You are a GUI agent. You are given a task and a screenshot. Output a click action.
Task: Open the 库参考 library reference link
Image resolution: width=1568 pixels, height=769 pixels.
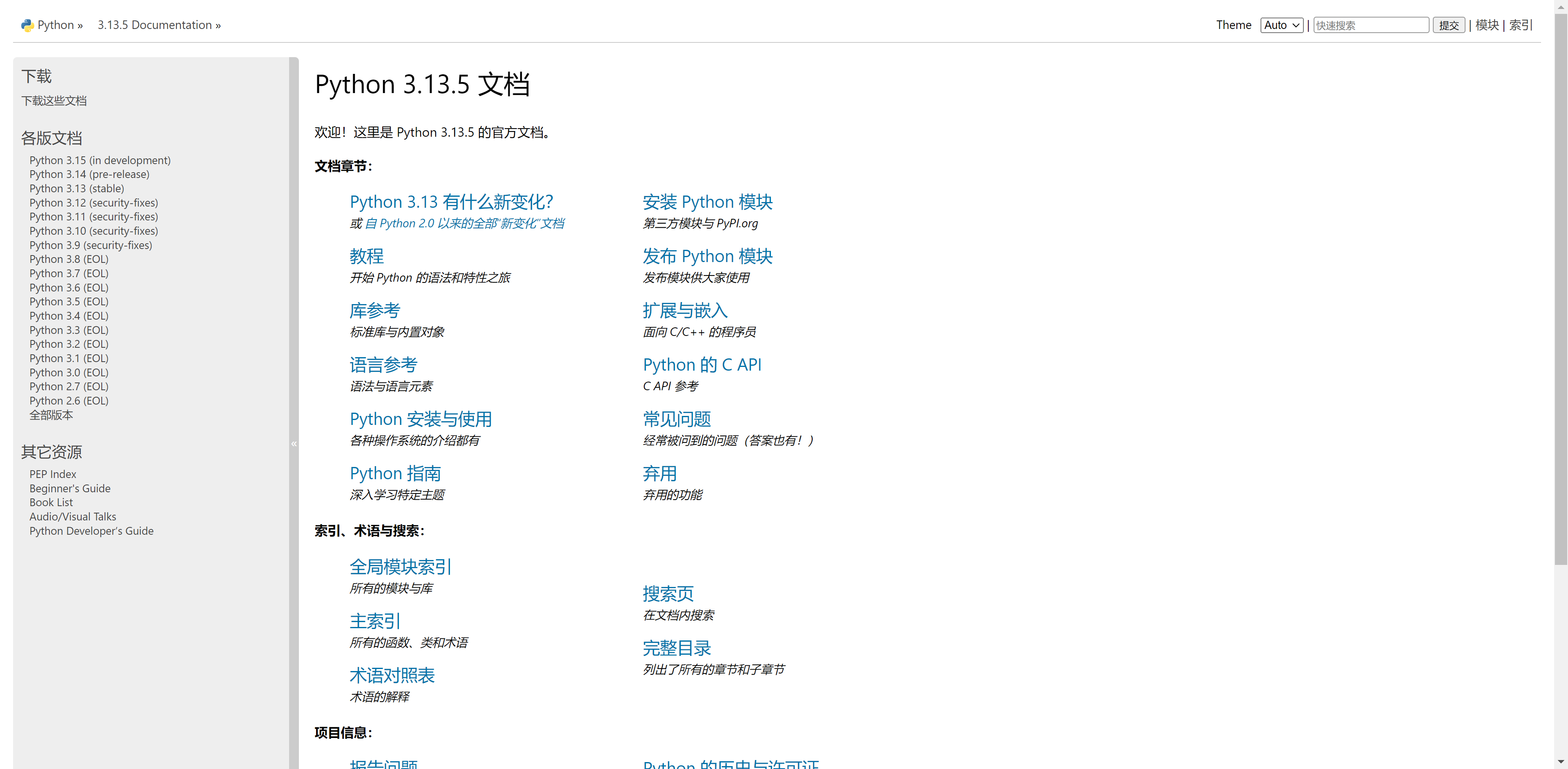point(375,310)
